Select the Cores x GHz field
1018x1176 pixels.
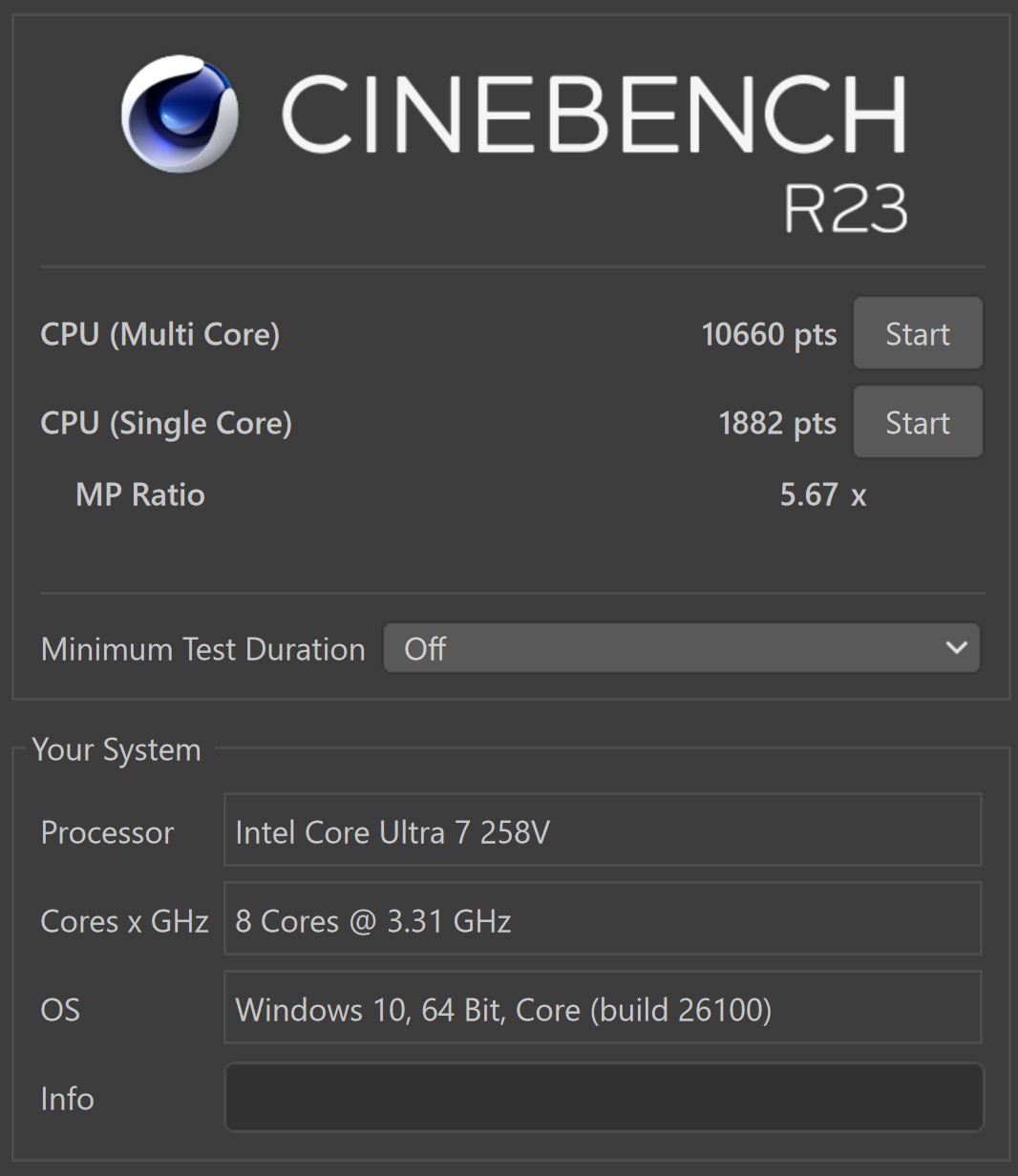[603, 918]
